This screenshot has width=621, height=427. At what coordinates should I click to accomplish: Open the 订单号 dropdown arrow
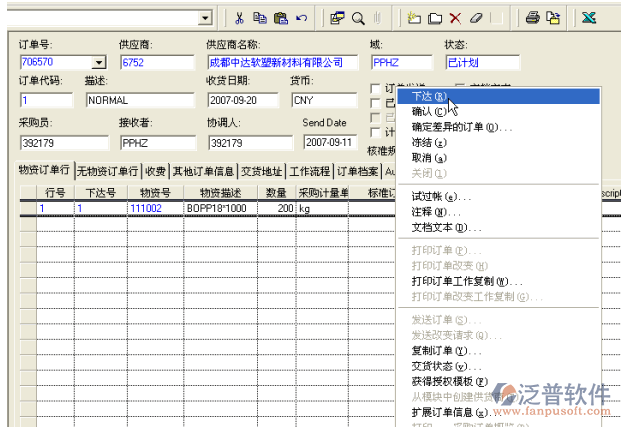tap(98, 62)
